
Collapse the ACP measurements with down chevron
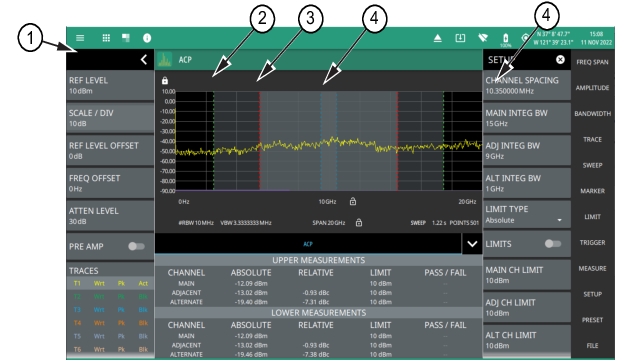(472, 244)
